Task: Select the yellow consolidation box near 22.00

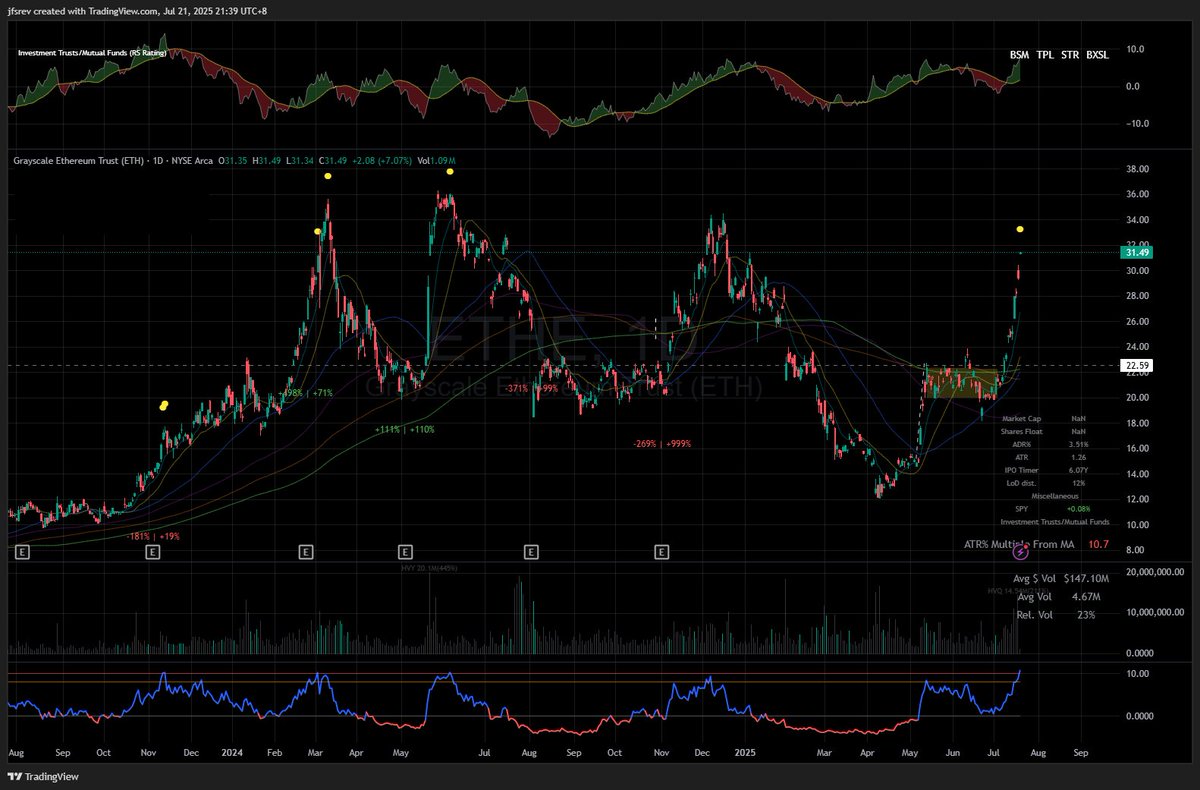Action: [962, 383]
